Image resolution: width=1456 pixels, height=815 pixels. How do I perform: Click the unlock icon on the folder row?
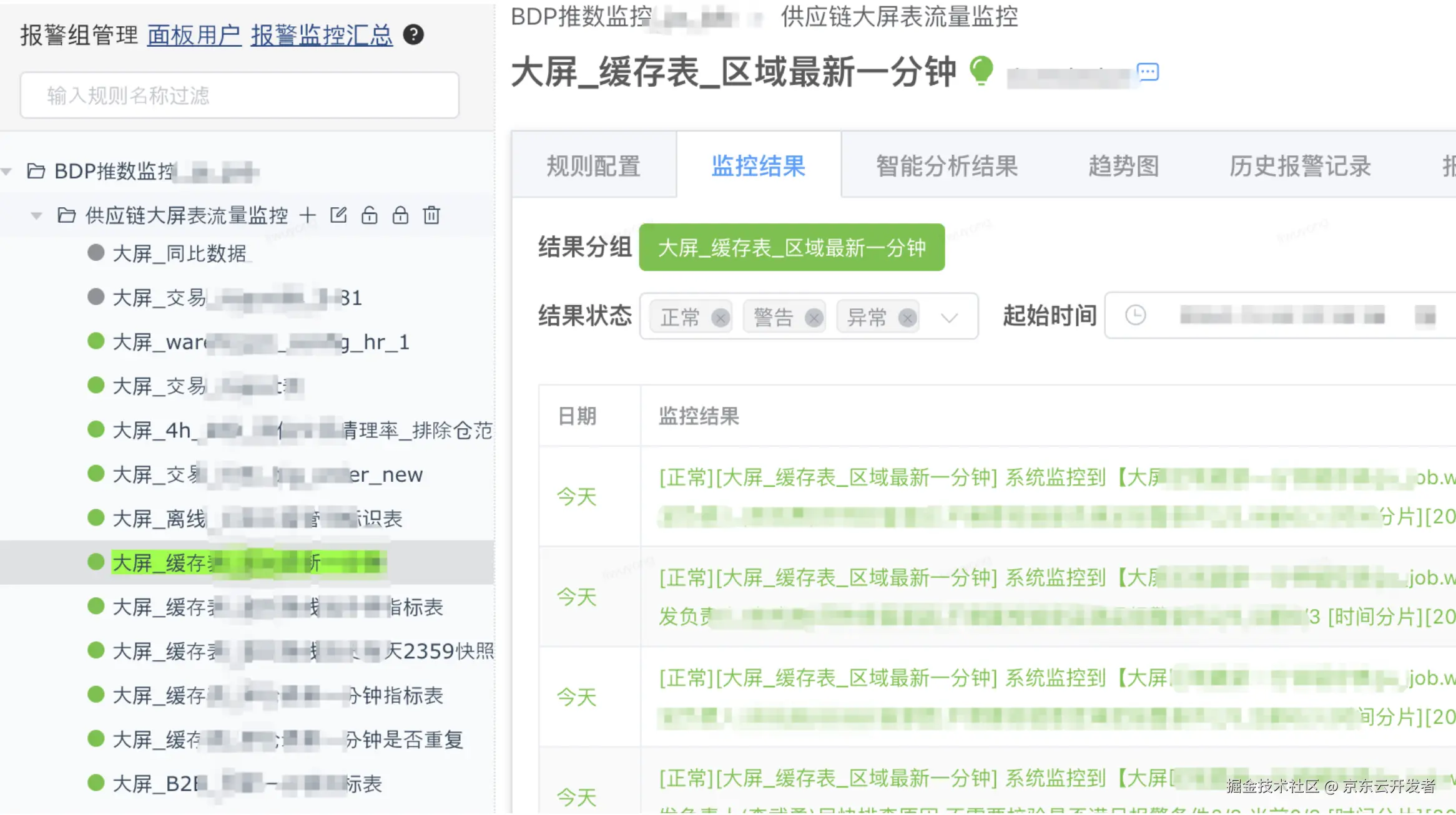tap(369, 215)
